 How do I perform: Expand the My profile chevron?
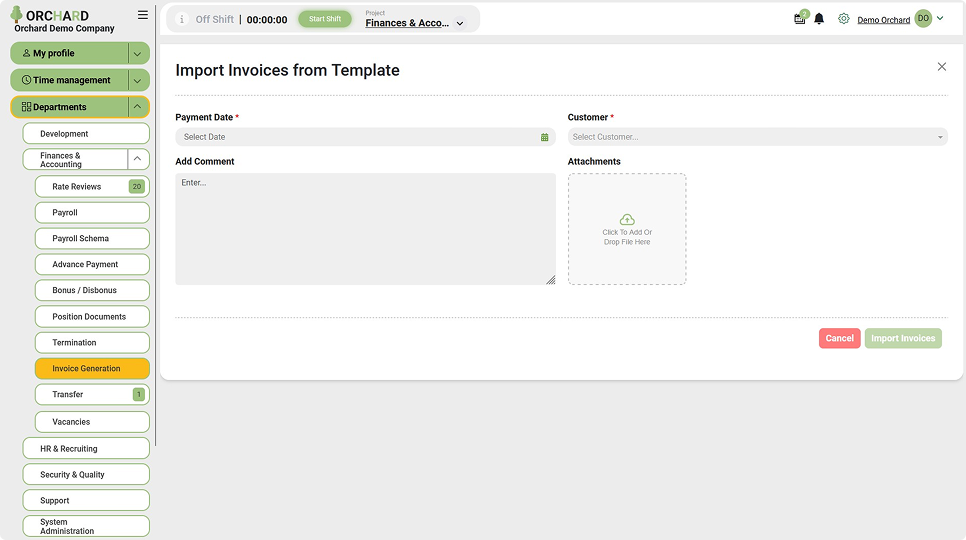pos(138,54)
